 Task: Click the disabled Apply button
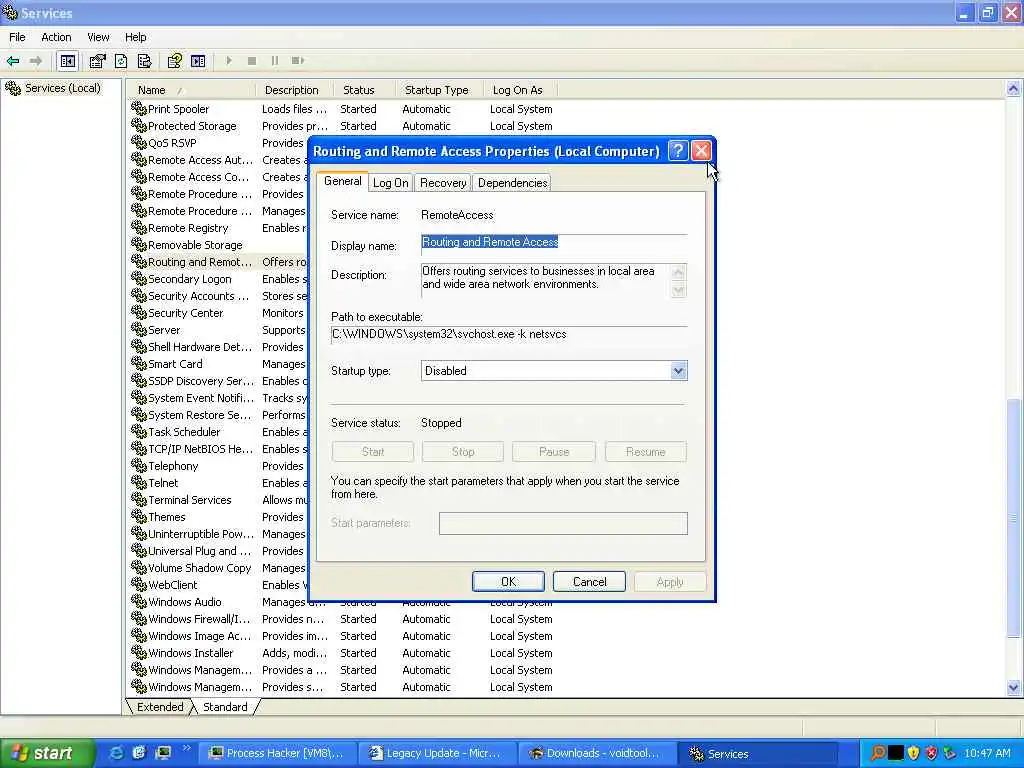pyautogui.click(x=669, y=582)
